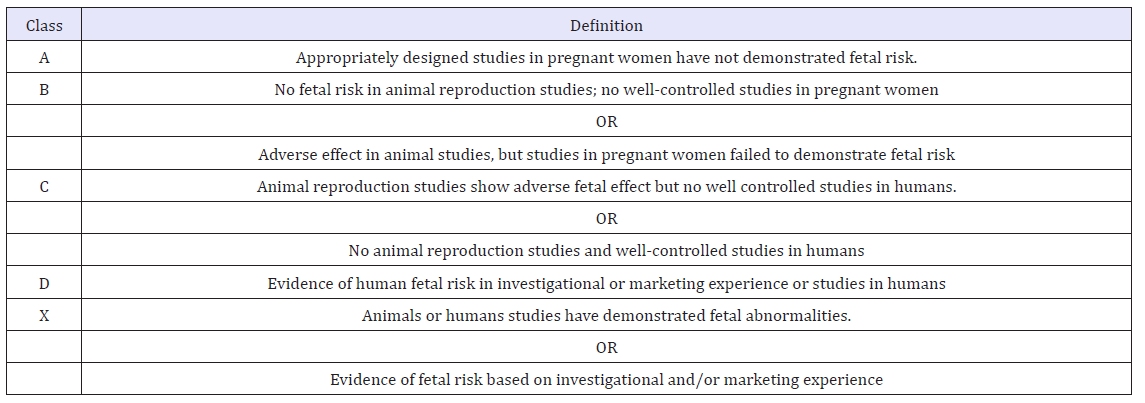The image size is (1145, 403).
Task: Click the Class D human fetal risk definition
Action: [606, 284]
